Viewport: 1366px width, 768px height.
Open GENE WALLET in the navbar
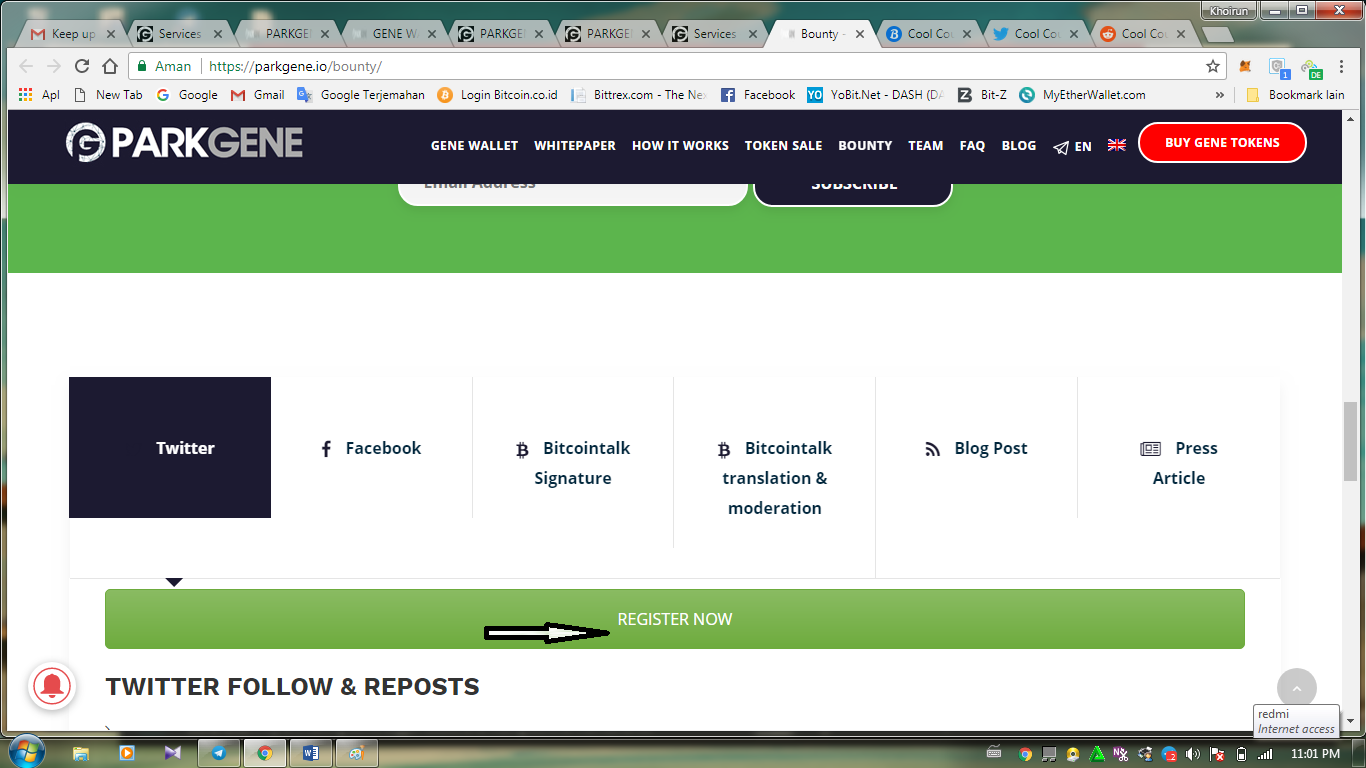pyautogui.click(x=474, y=146)
